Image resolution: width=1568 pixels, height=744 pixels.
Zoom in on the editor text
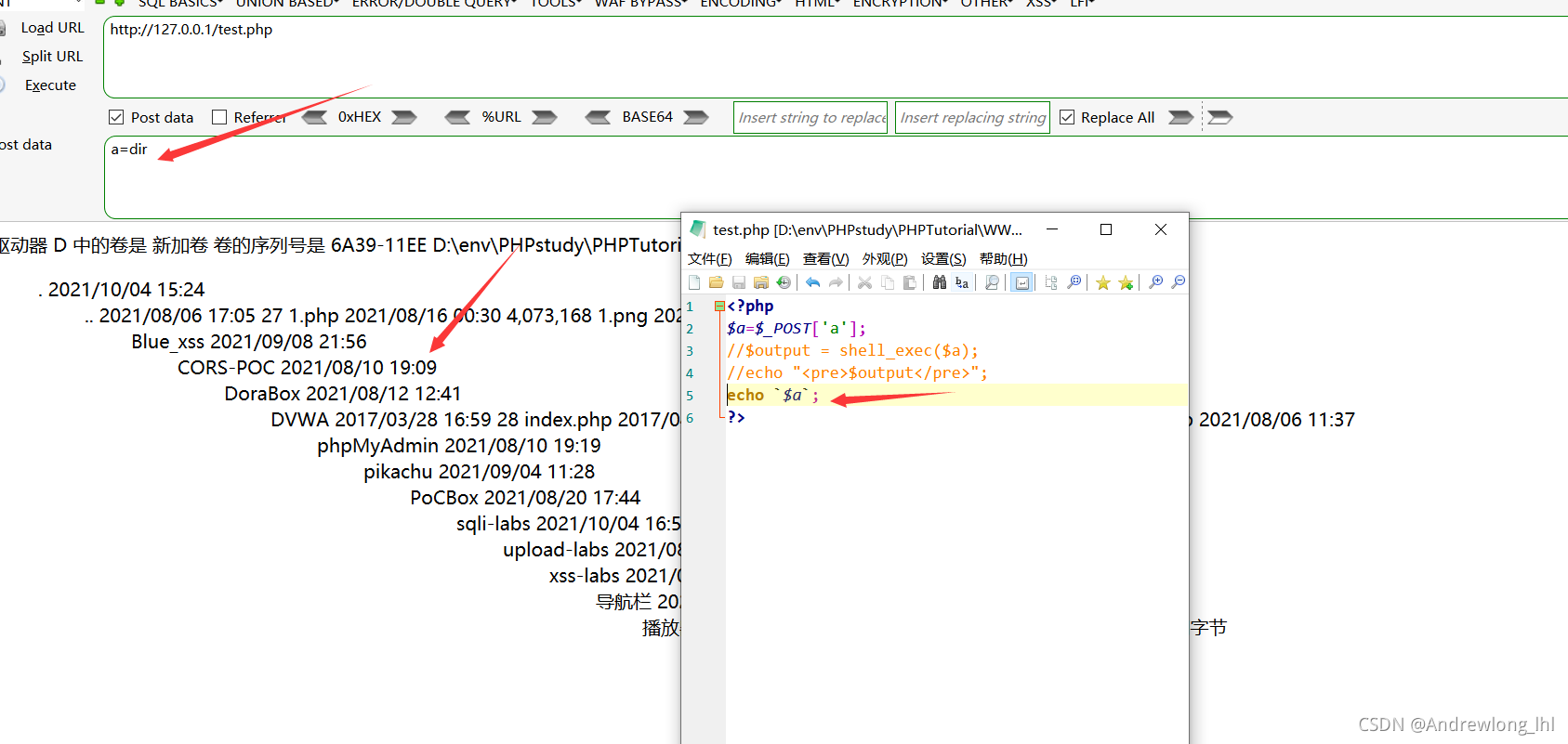click(1156, 282)
